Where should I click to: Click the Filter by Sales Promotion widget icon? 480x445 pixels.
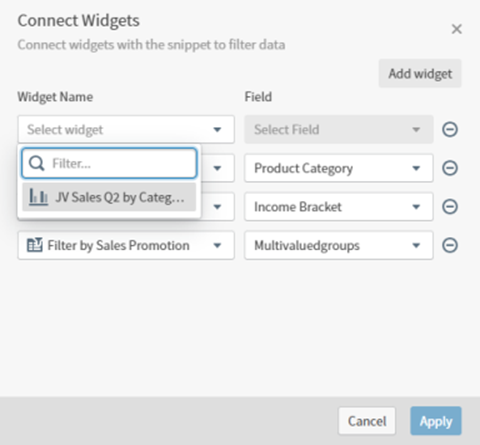34,245
